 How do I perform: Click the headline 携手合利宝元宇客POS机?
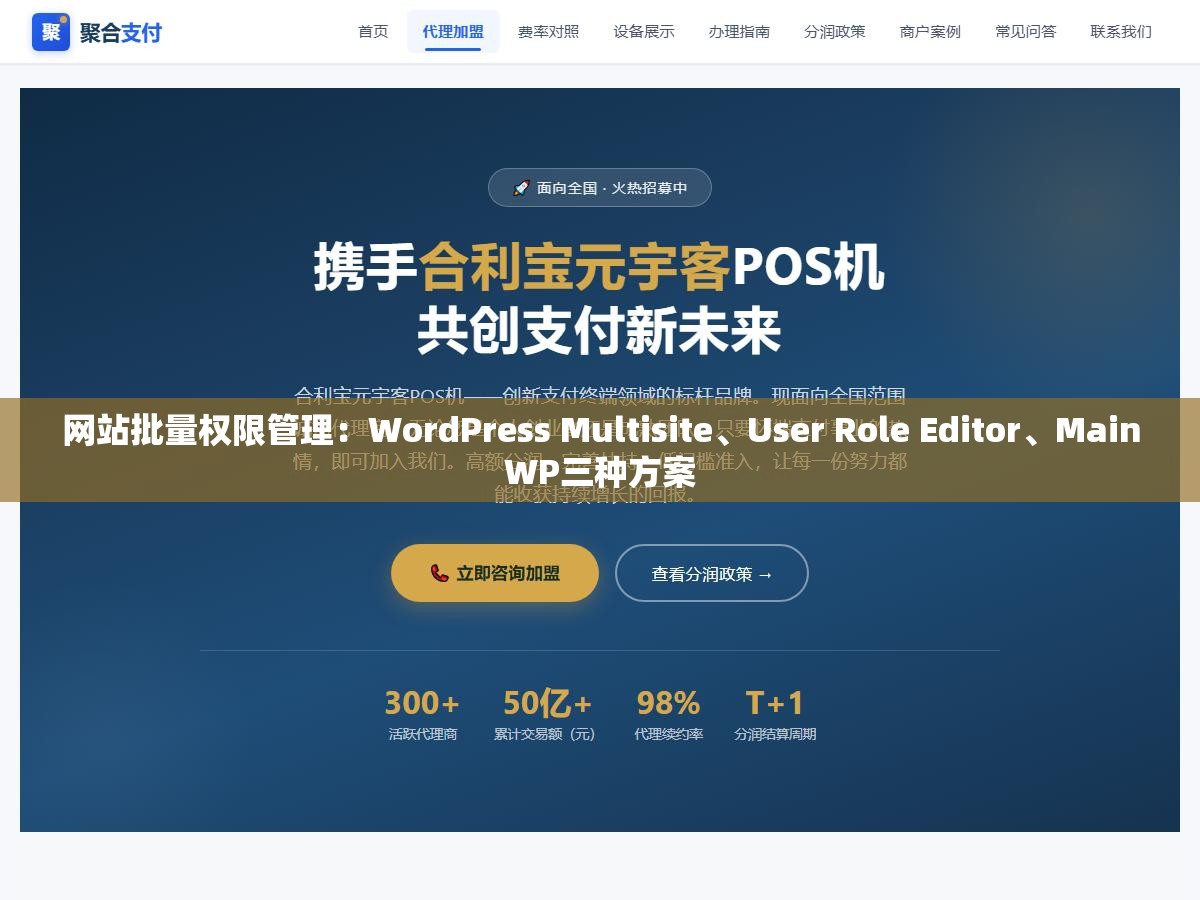pyautogui.click(x=600, y=267)
